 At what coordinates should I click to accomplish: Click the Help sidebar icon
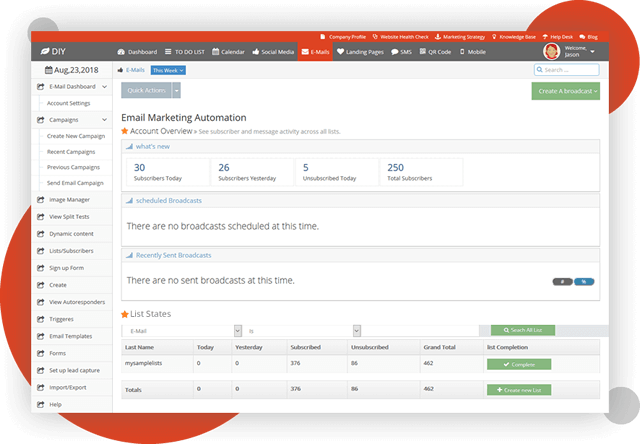tap(40, 404)
